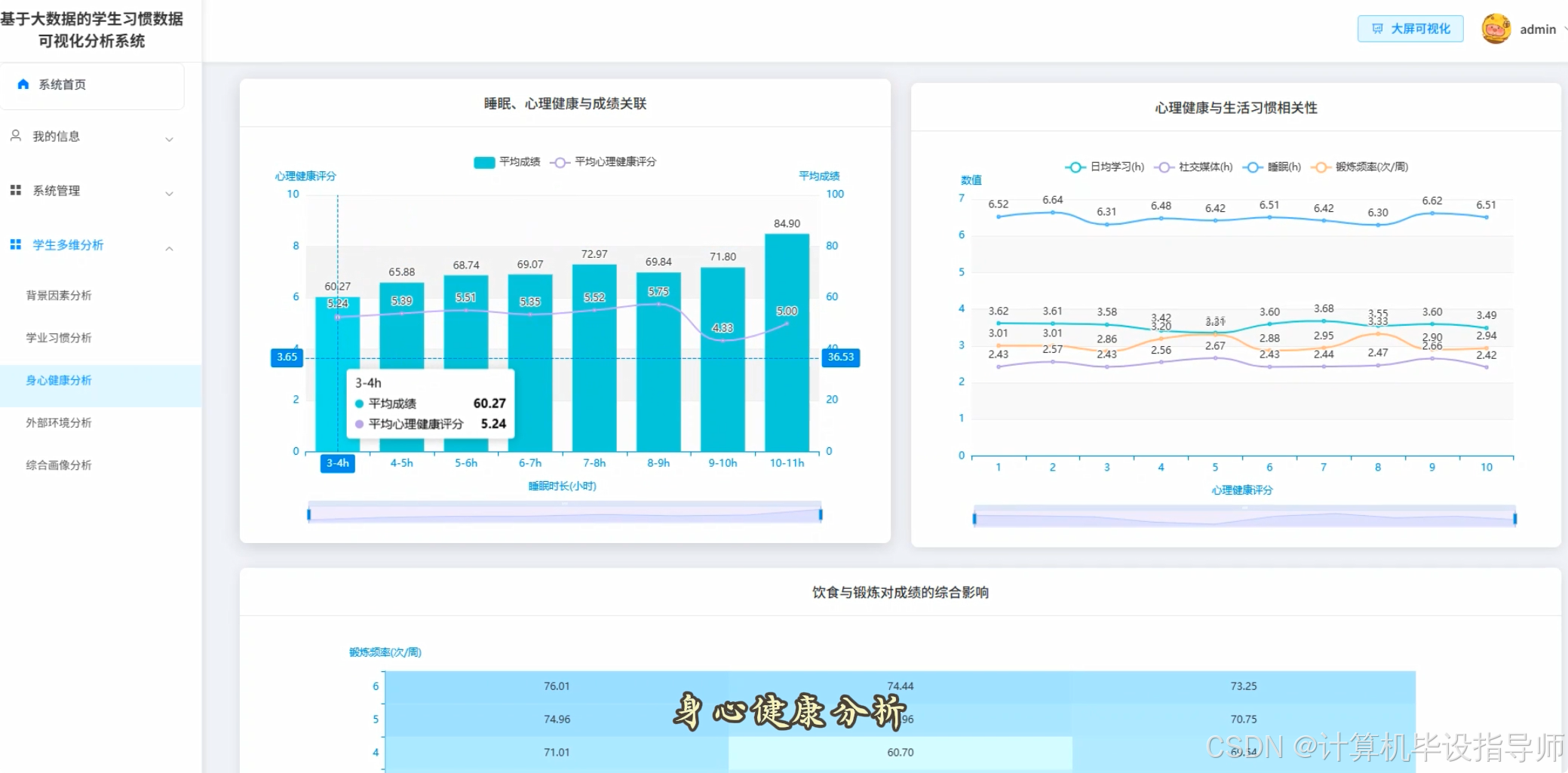Viewport: 1568px width, 773px height.
Task: Open the 大屏可视化 dashboard button
Action: 1410,28
